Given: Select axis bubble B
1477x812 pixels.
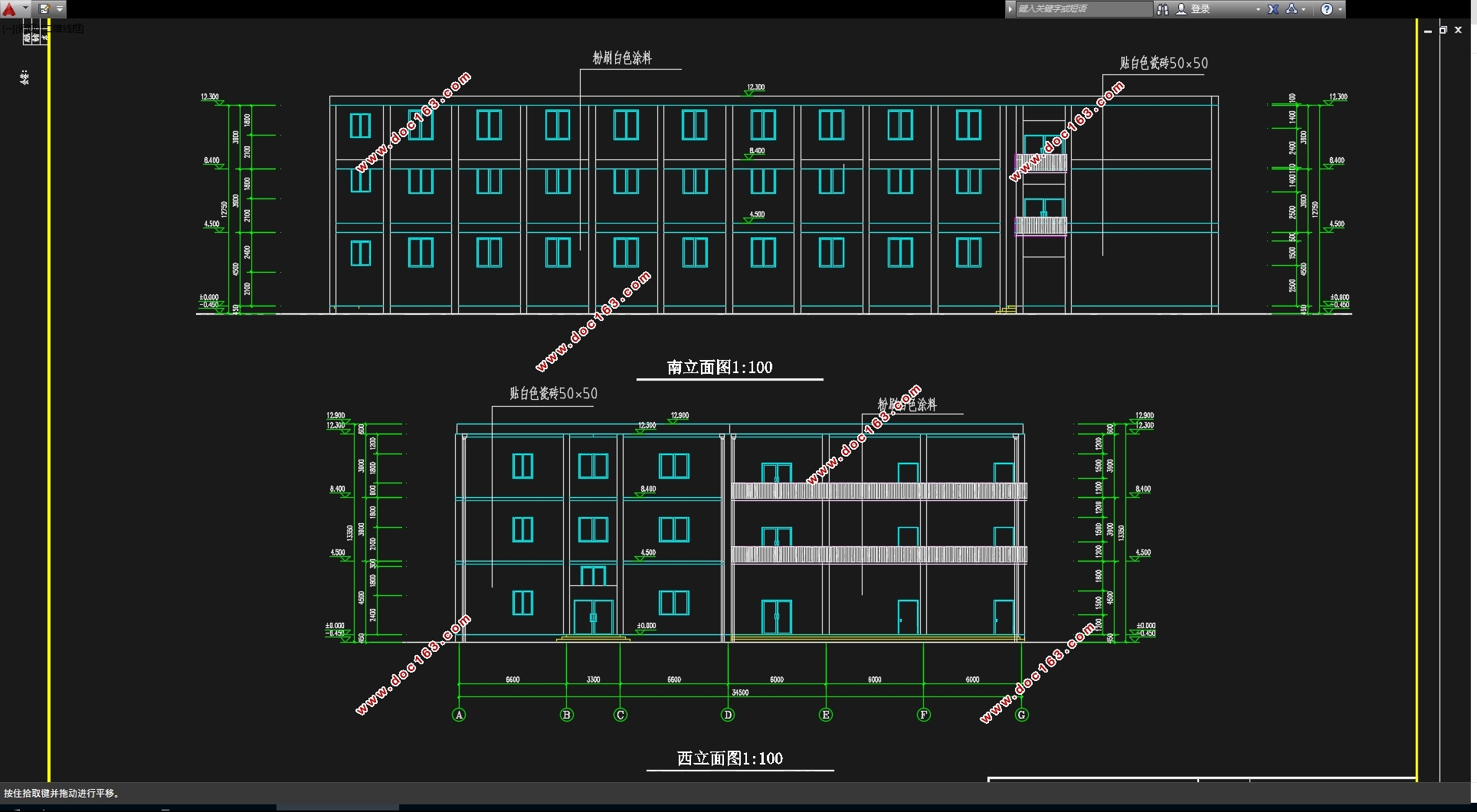Looking at the screenshot, I should coord(567,715).
